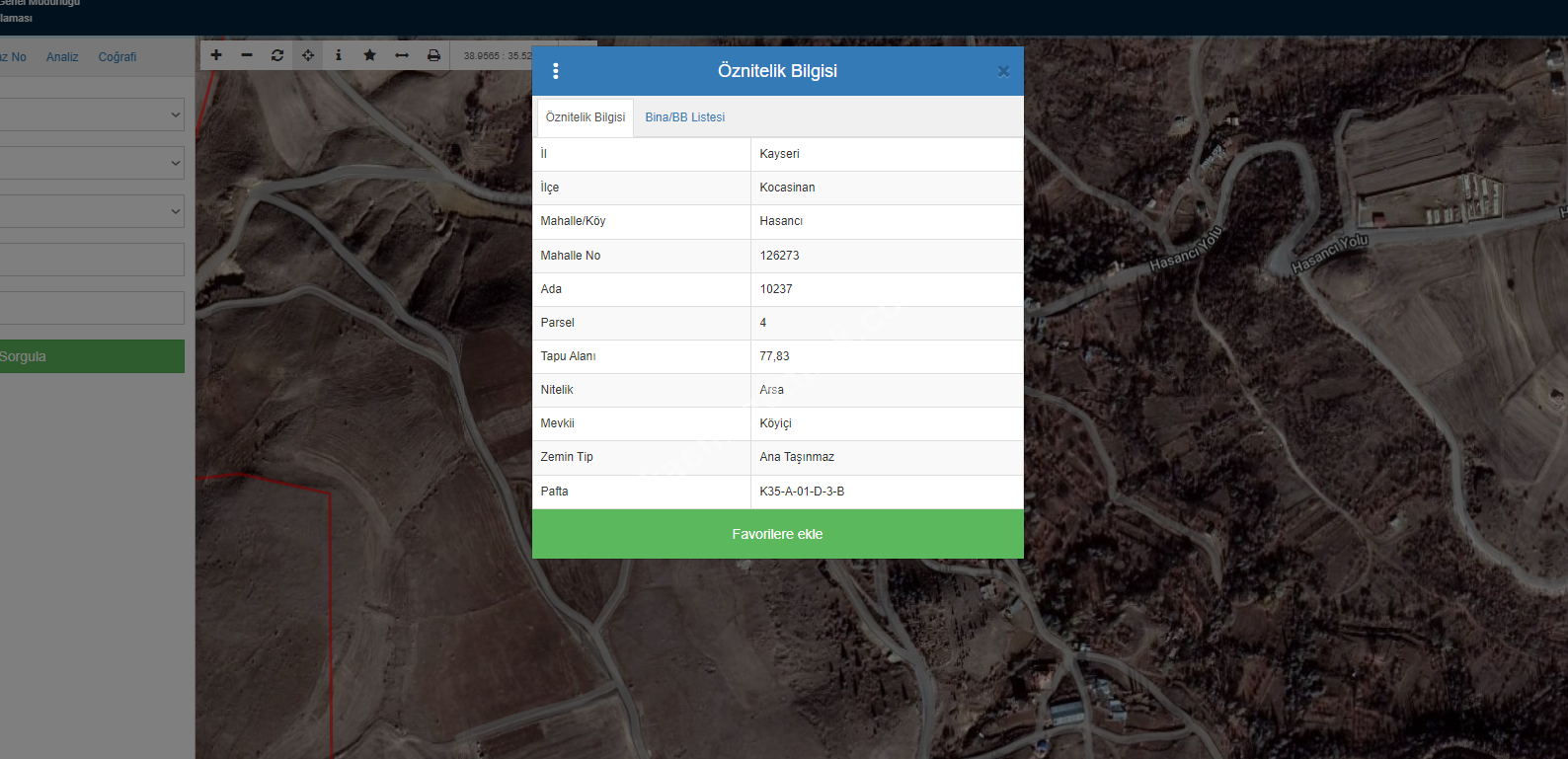Click the zoom in plus icon
The image size is (1568, 759).
(216, 55)
